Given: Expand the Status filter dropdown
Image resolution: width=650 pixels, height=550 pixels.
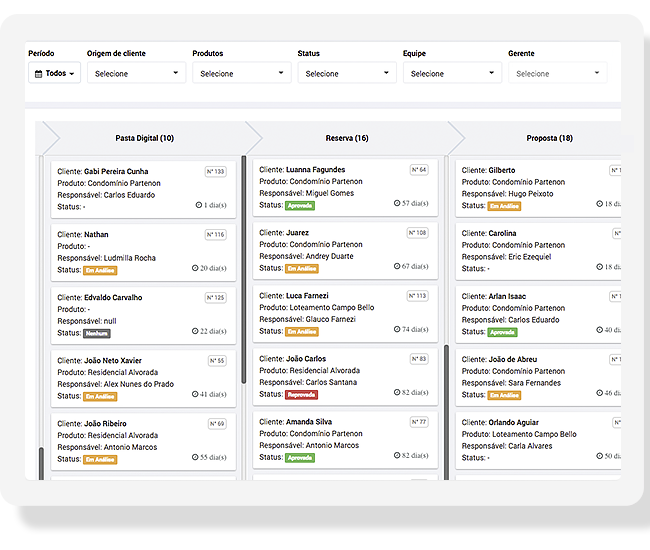Looking at the screenshot, I should point(347,73).
